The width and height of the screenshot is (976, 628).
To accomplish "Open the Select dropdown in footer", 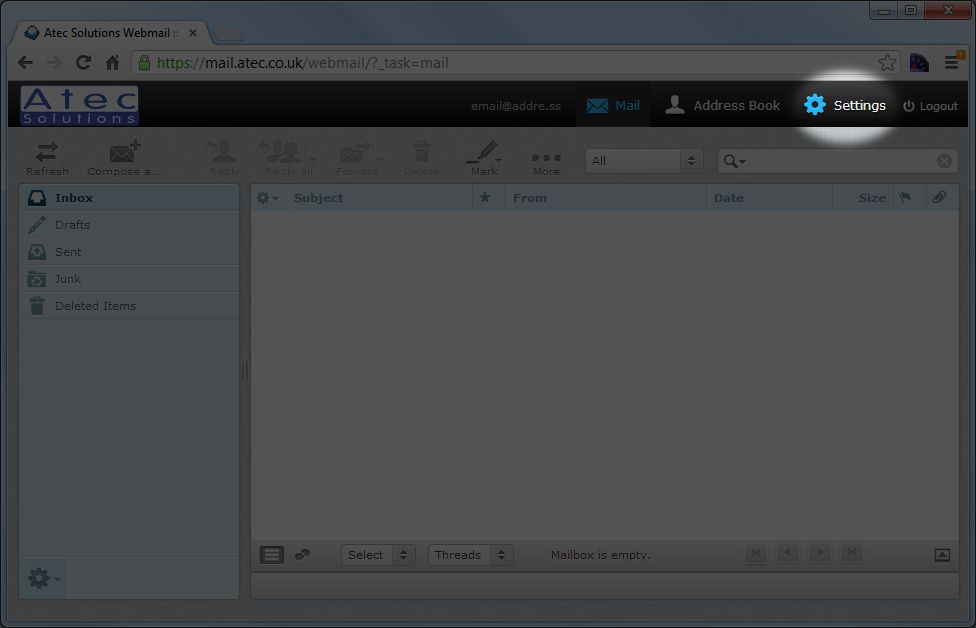I will [x=377, y=555].
